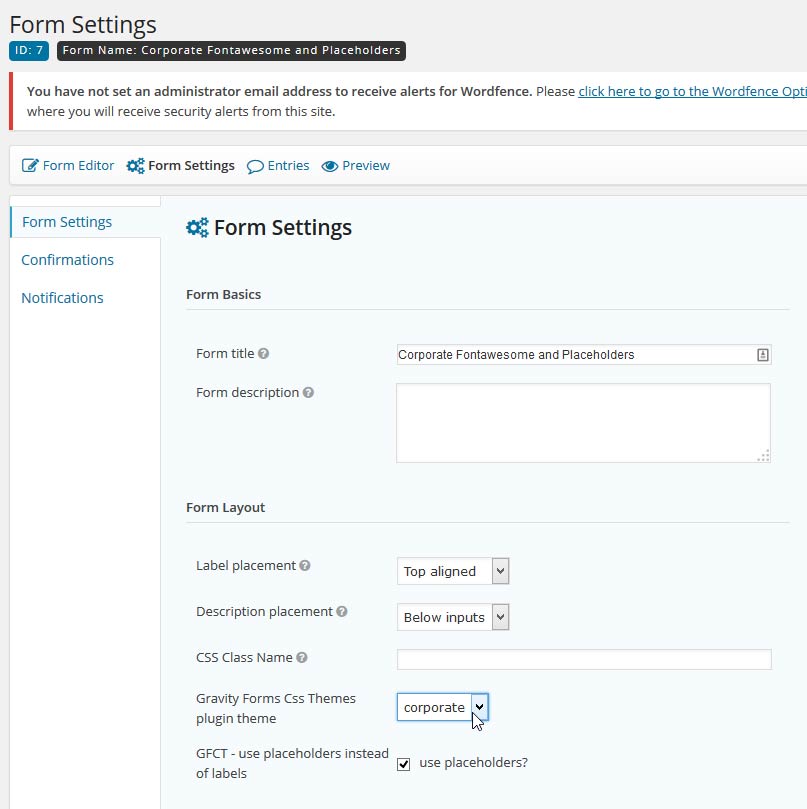This screenshot has height=809, width=807.
Task: Click the Form Editor pencil icon
Action: 30,166
